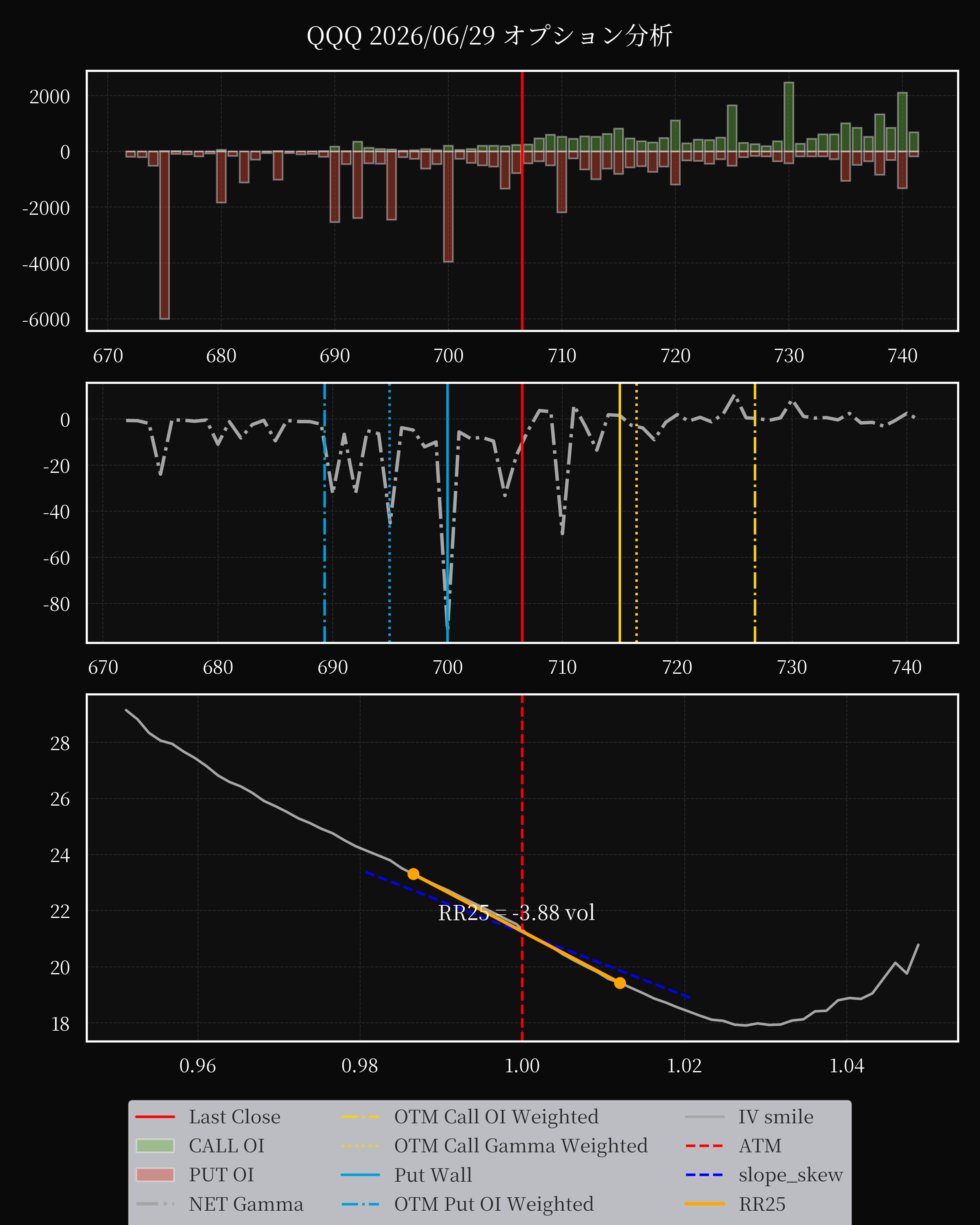Image resolution: width=980 pixels, height=1225 pixels.
Task: Click the RR25 = -3.88 vol annotation
Action: click(517, 913)
